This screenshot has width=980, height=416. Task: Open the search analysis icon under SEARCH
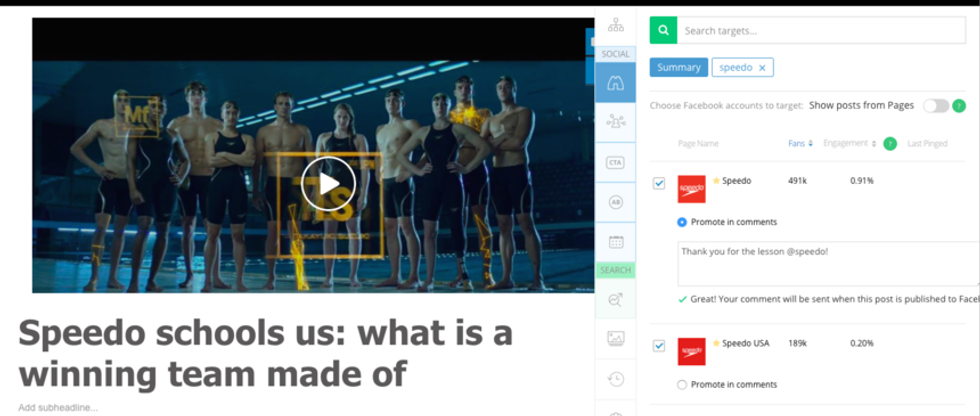616,299
